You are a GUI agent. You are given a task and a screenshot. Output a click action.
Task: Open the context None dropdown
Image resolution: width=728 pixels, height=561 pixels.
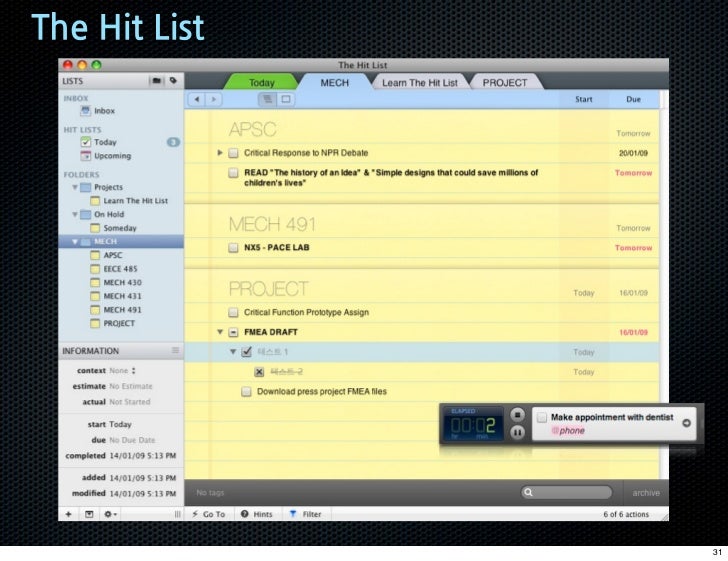click(123, 371)
